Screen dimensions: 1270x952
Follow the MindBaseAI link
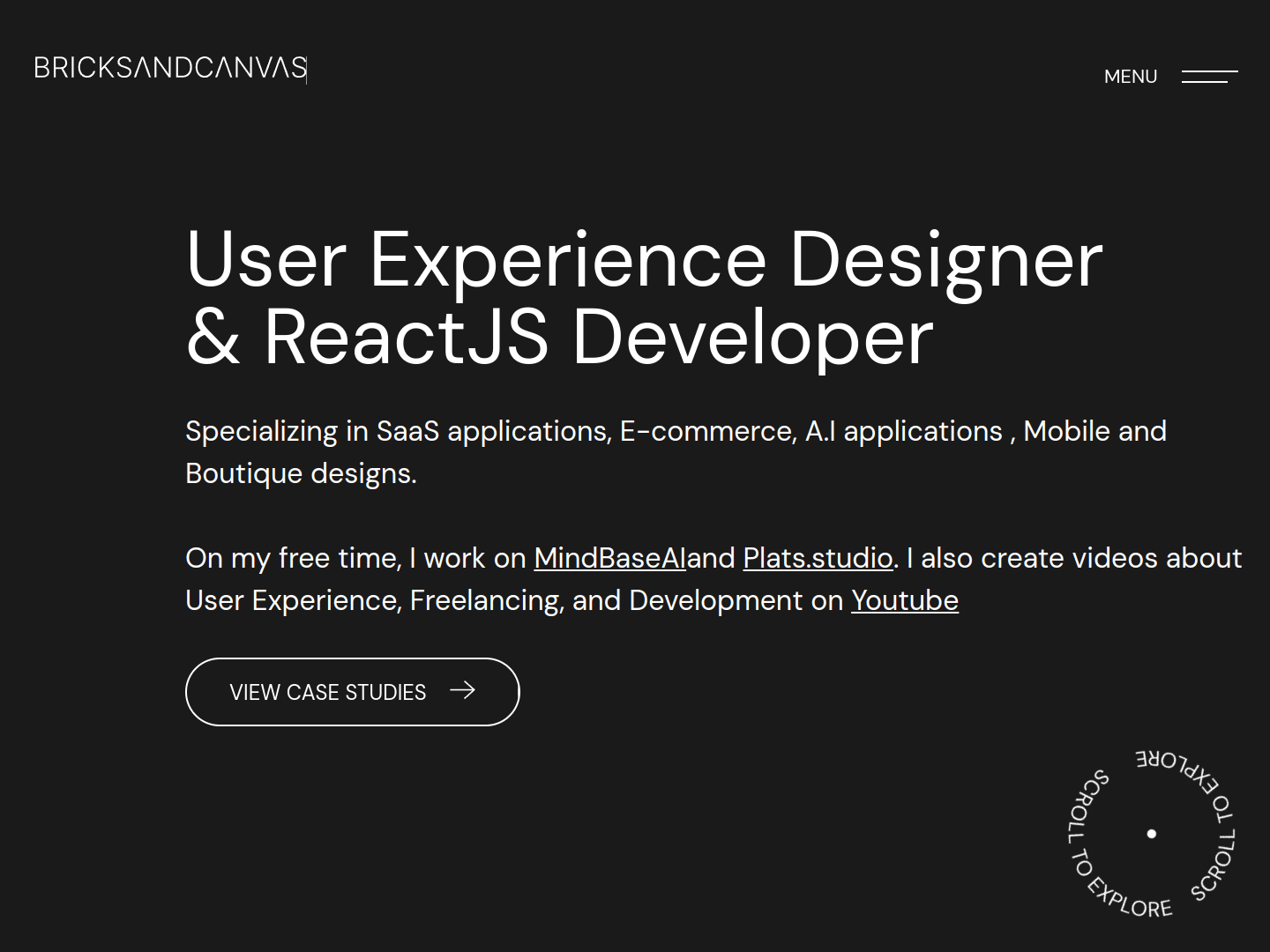tap(609, 558)
